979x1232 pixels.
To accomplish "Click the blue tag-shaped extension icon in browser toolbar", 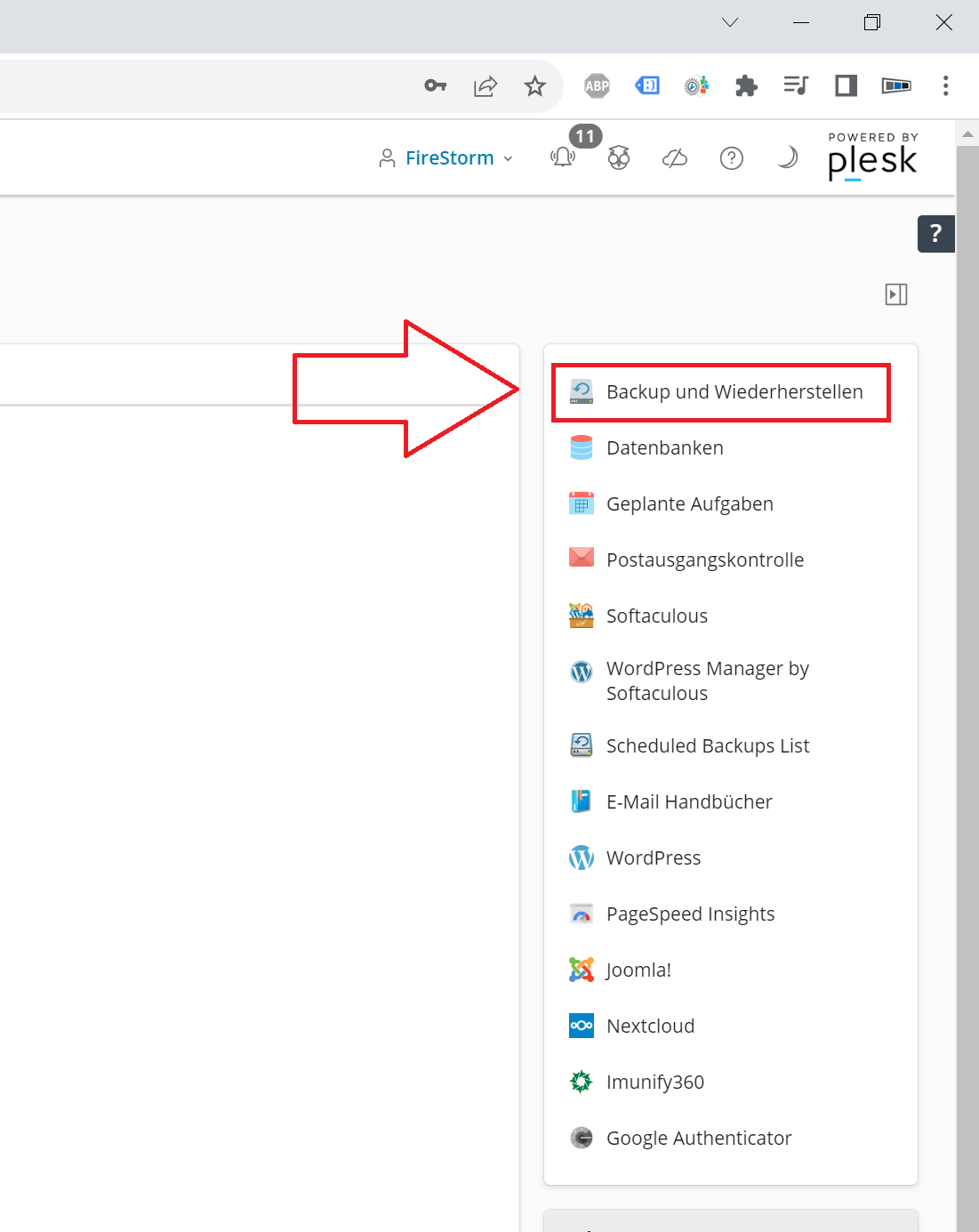I will 647,85.
